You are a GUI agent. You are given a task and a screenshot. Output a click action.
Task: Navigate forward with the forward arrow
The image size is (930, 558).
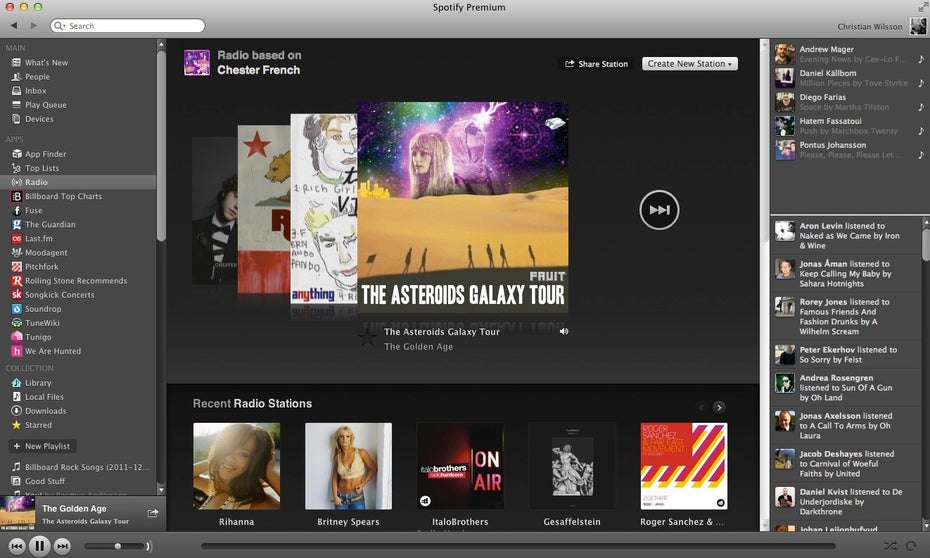tap(34, 25)
